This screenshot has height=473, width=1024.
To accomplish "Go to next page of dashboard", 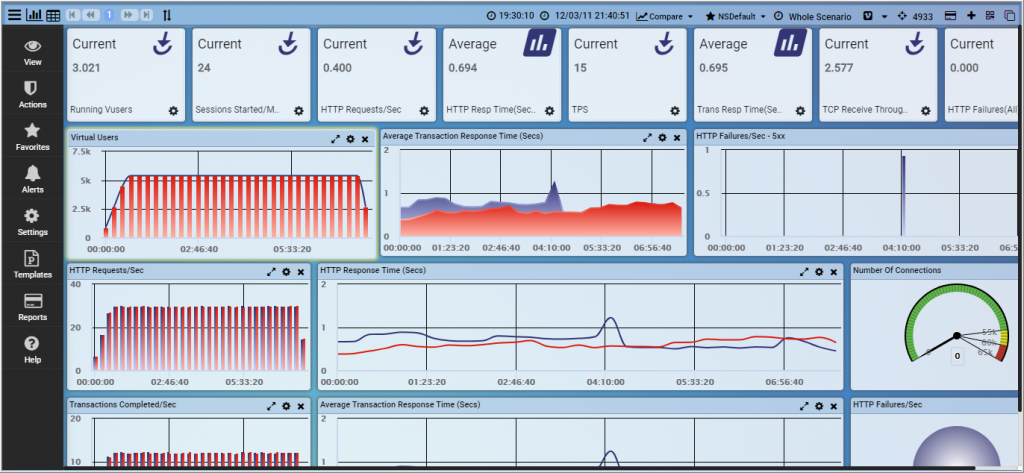I will [129, 15].
